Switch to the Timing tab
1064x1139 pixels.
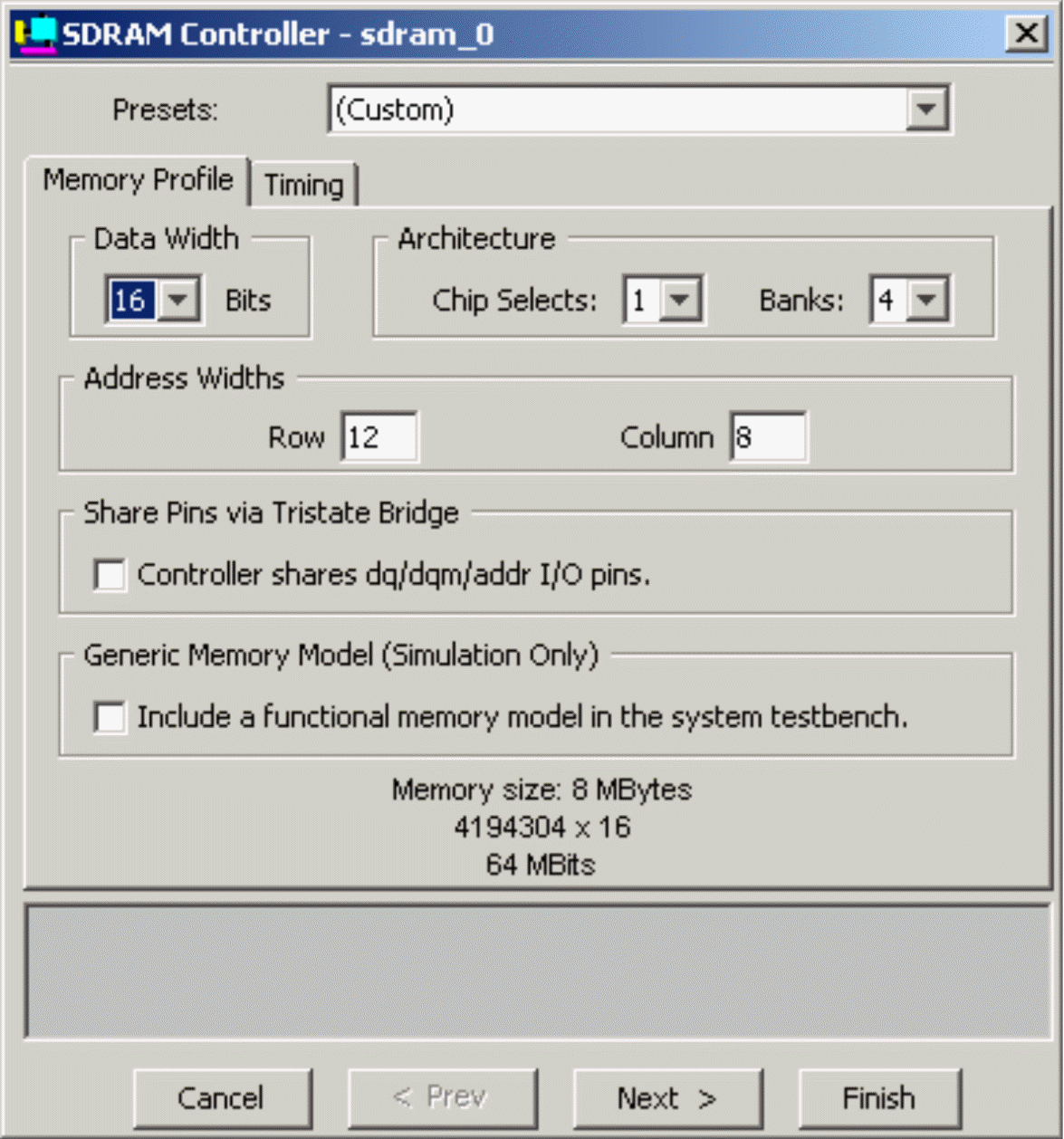tap(304, 185)
